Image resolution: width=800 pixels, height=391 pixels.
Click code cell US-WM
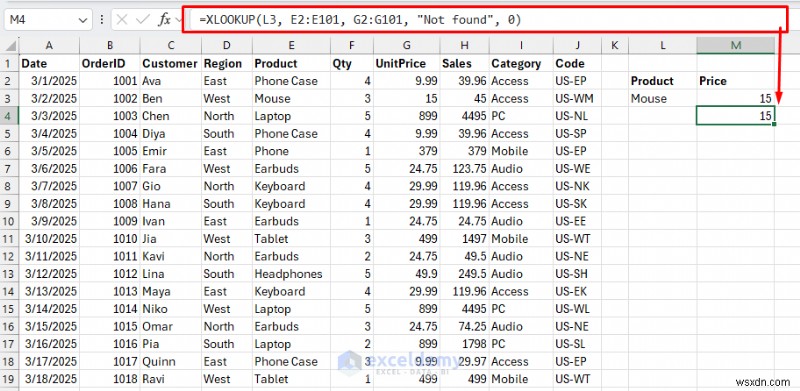[x=577, y=99]
